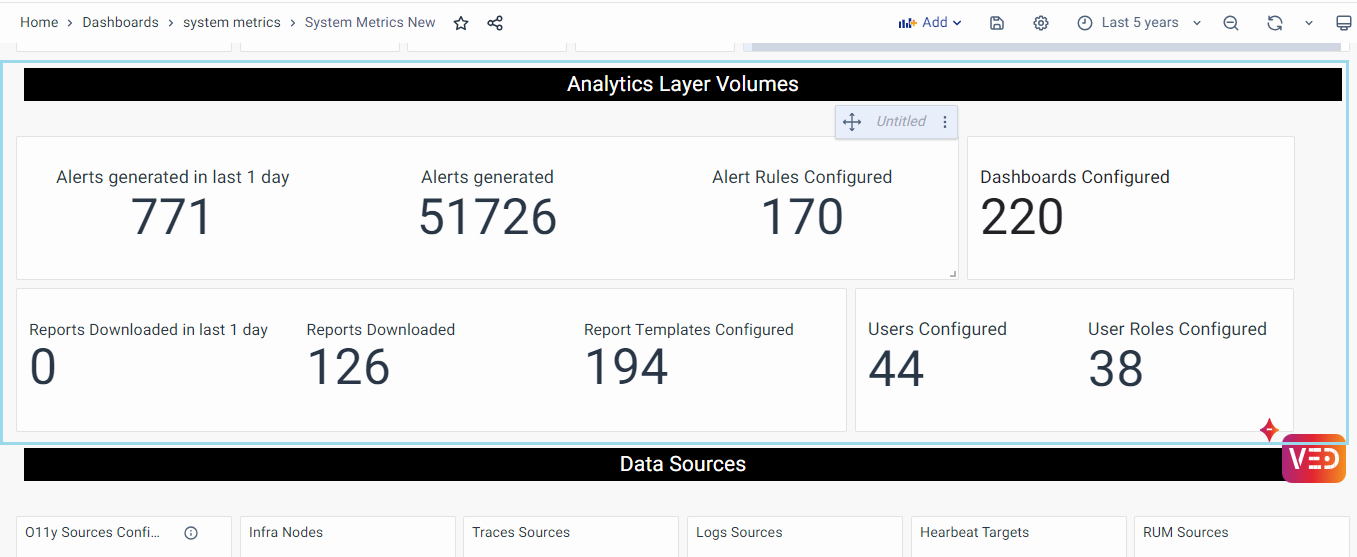Click the panel resize handle corner
The image size is (1357, 557).
(x=952, y=273)
